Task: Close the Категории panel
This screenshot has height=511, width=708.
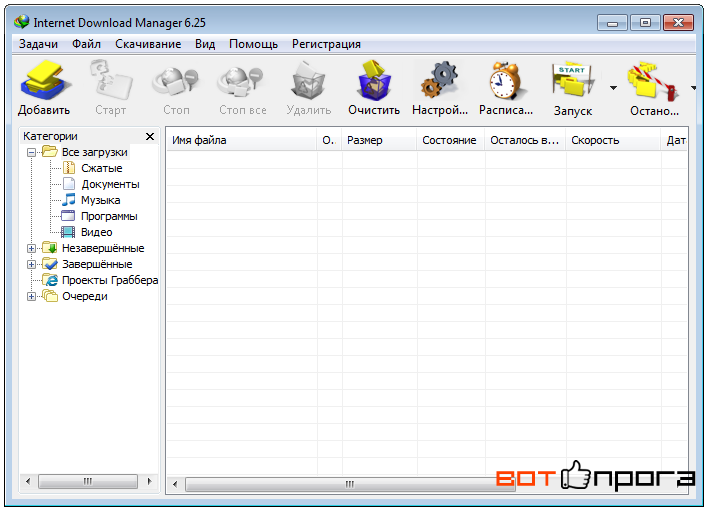Action: coord(150,136)
